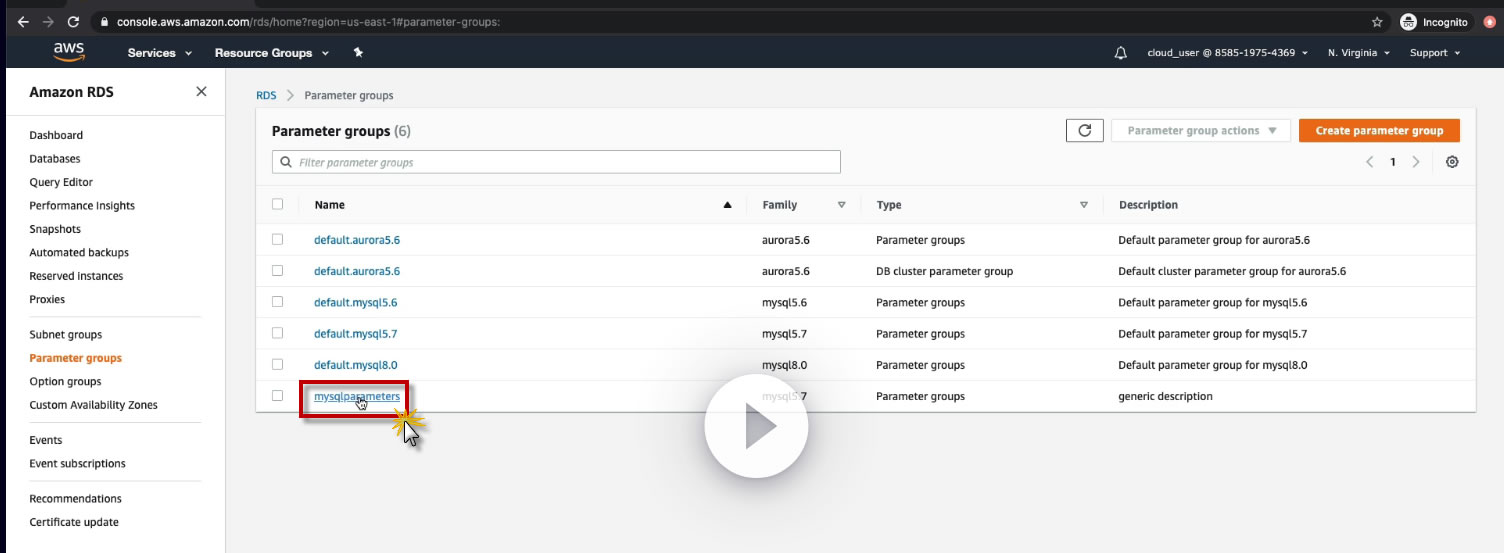Viewport: 1504px width, 553px height.
Task: Open the notifications bell icon
Action: (1121, 53)
